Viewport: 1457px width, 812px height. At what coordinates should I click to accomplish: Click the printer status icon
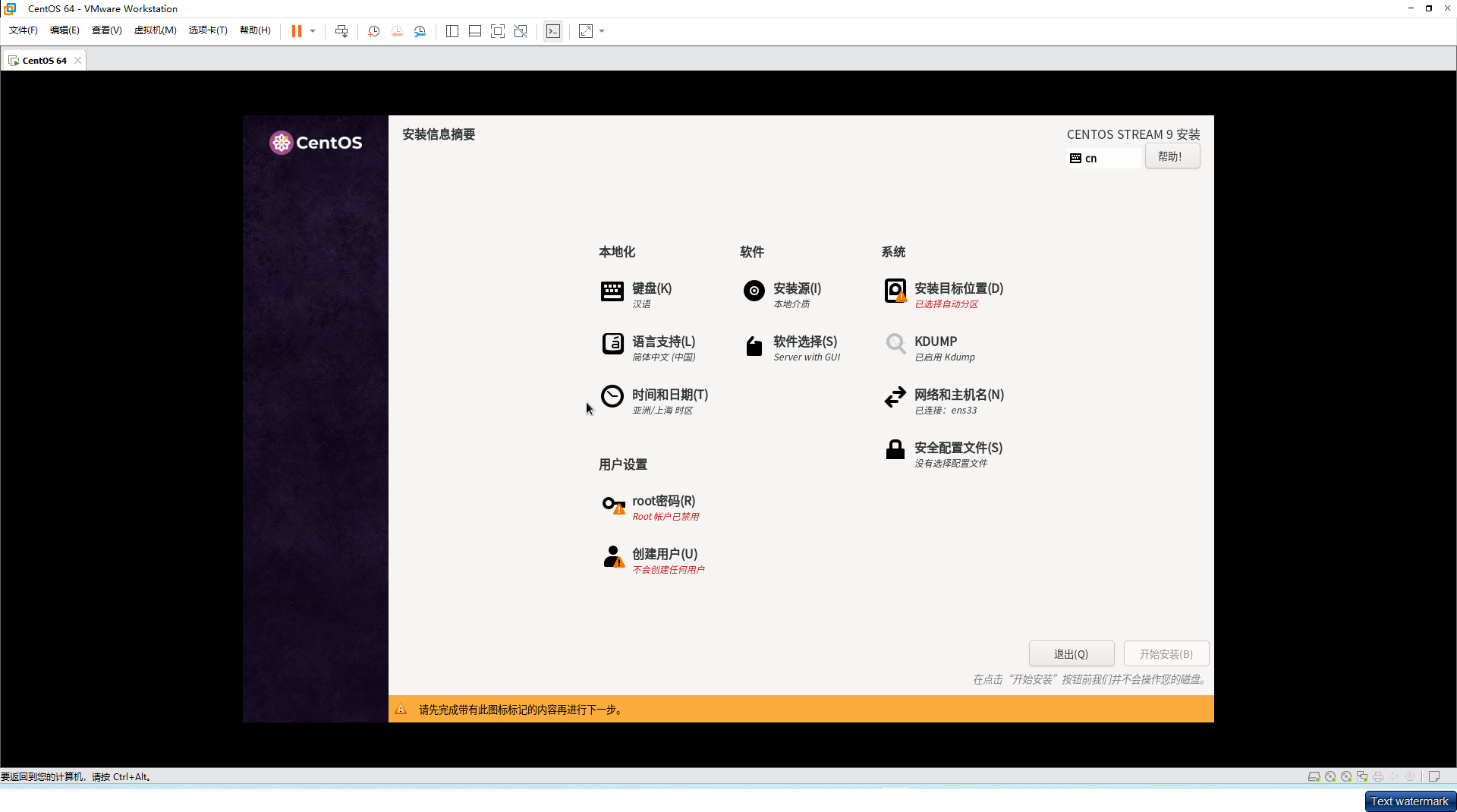pyautogui.click(x=1378, y=776)
